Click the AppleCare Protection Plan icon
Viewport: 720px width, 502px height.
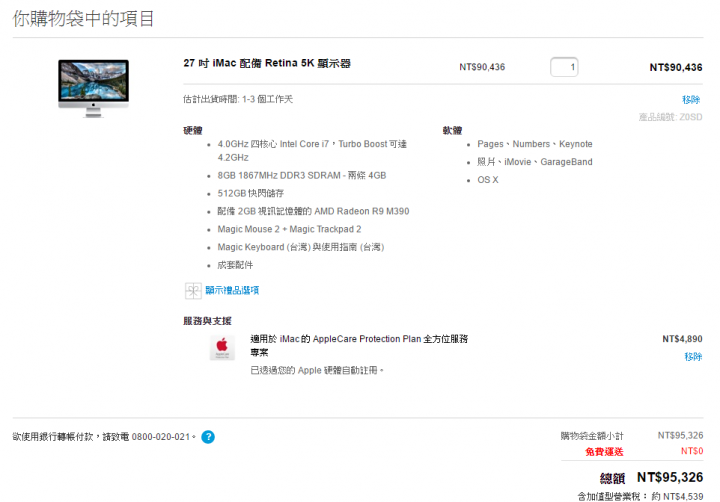222,348
